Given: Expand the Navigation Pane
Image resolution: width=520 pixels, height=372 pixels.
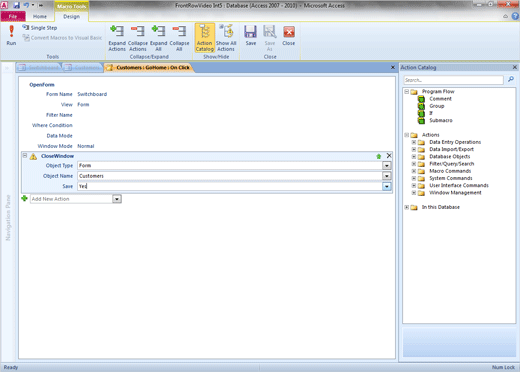Looking at the screenshot, I should tap(7, 68).
